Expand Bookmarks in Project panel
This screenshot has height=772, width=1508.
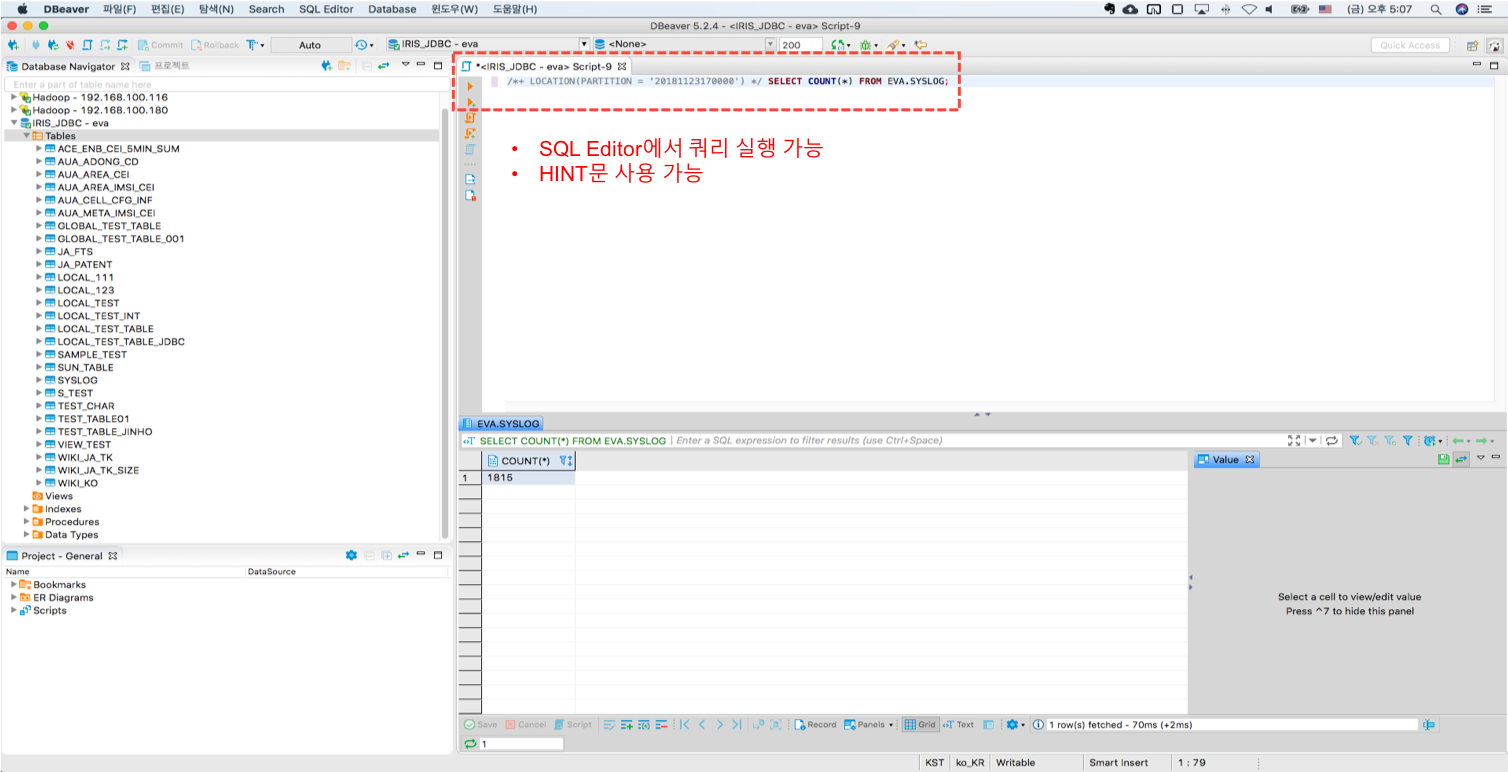[14, 585]
